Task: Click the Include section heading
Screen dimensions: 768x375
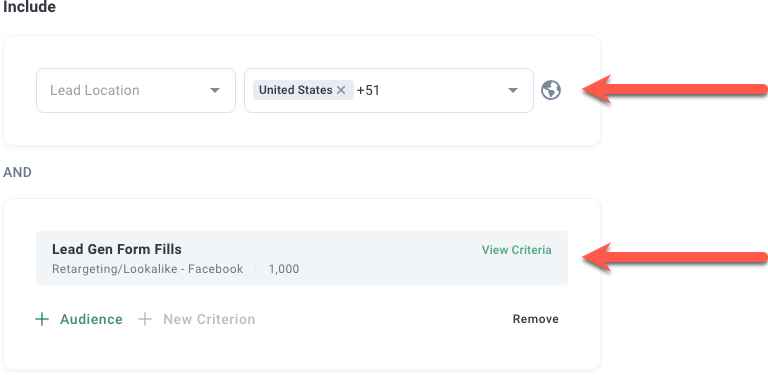Action: click(x=29, y=7)
